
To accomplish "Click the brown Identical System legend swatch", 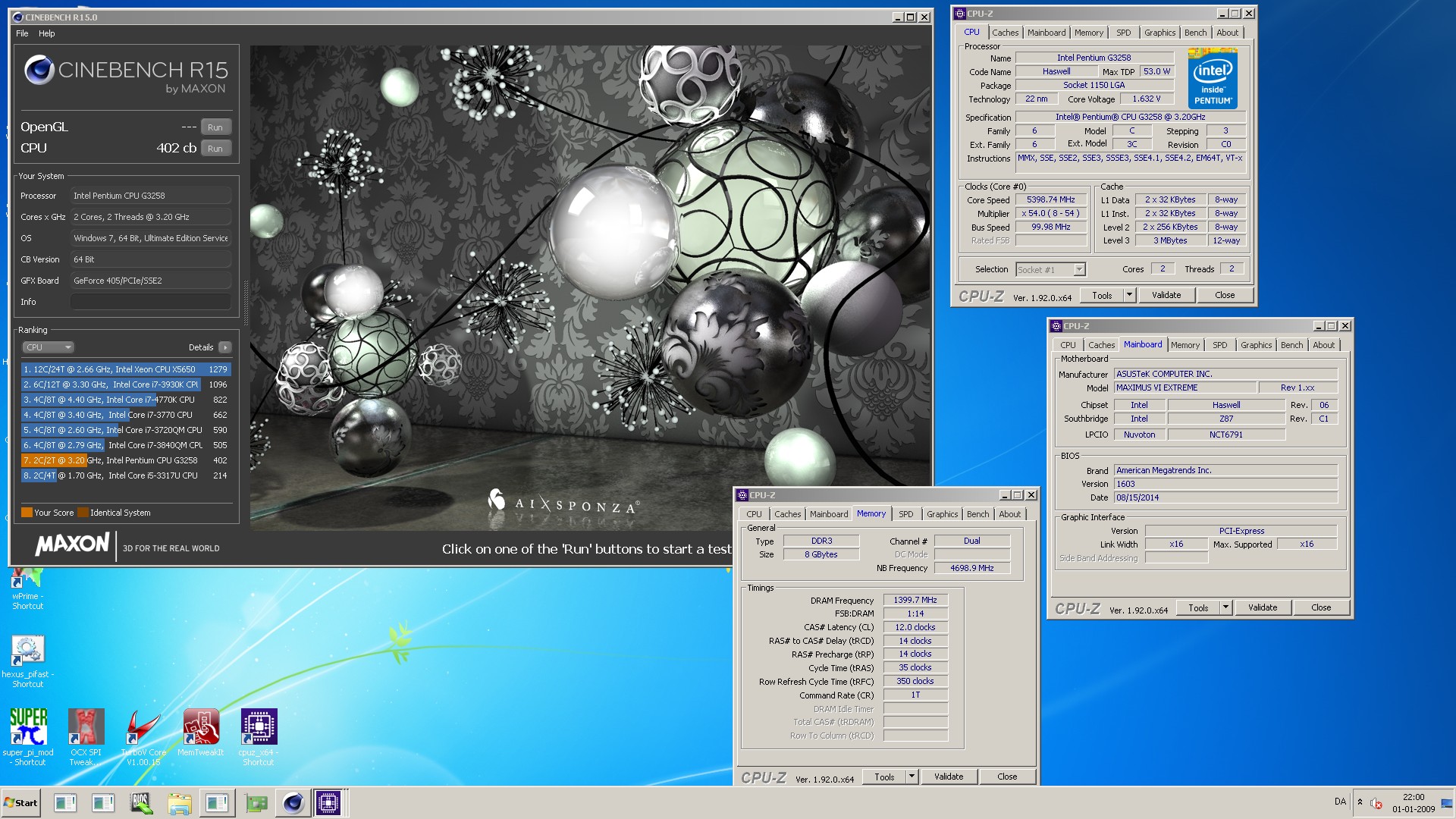I will pos(83,513).
